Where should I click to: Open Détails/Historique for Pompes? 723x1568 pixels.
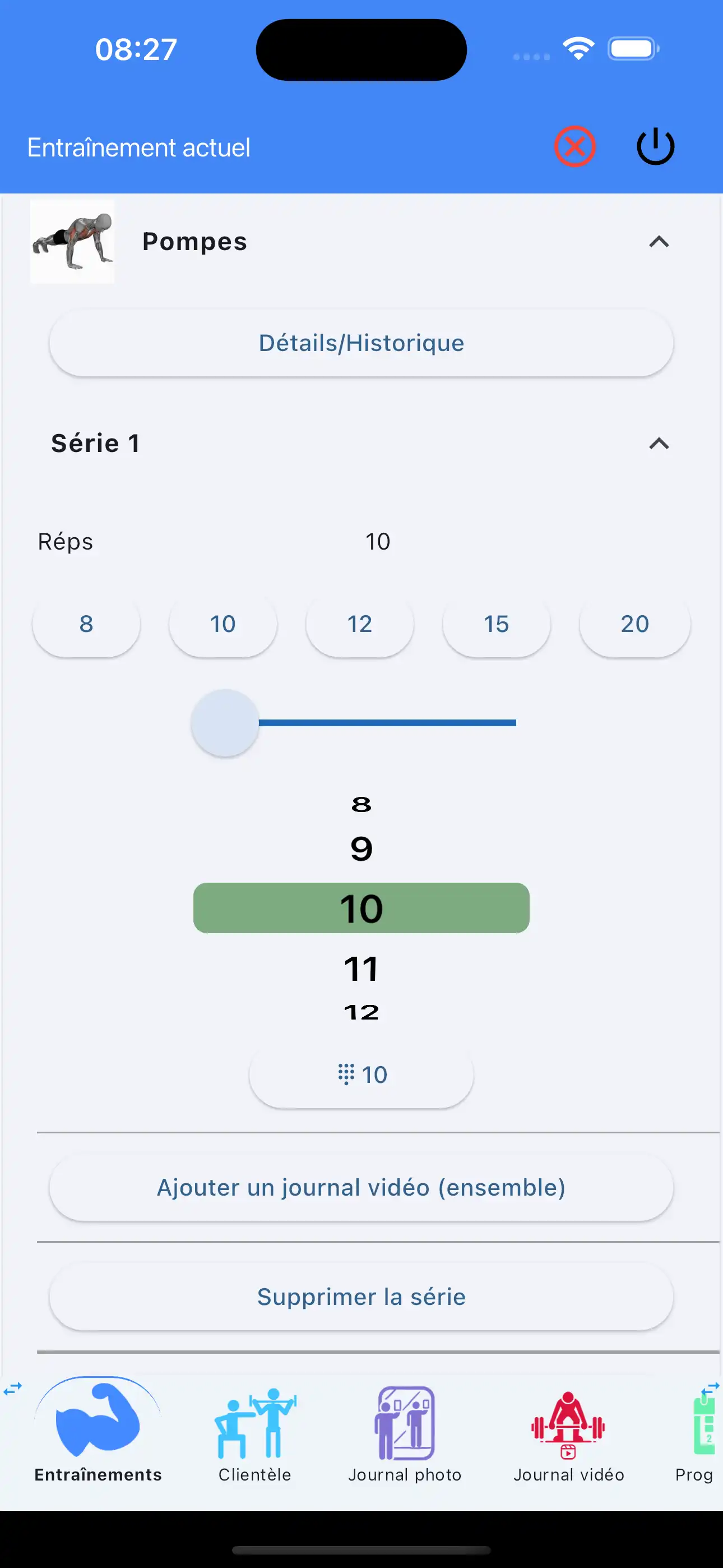click(361, 343)
